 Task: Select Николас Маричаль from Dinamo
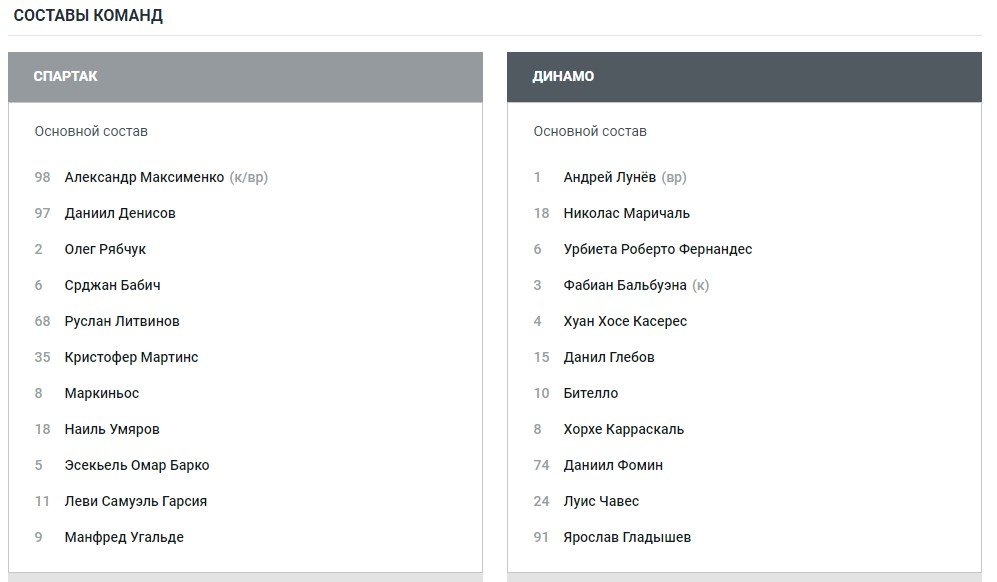(626, 213)
